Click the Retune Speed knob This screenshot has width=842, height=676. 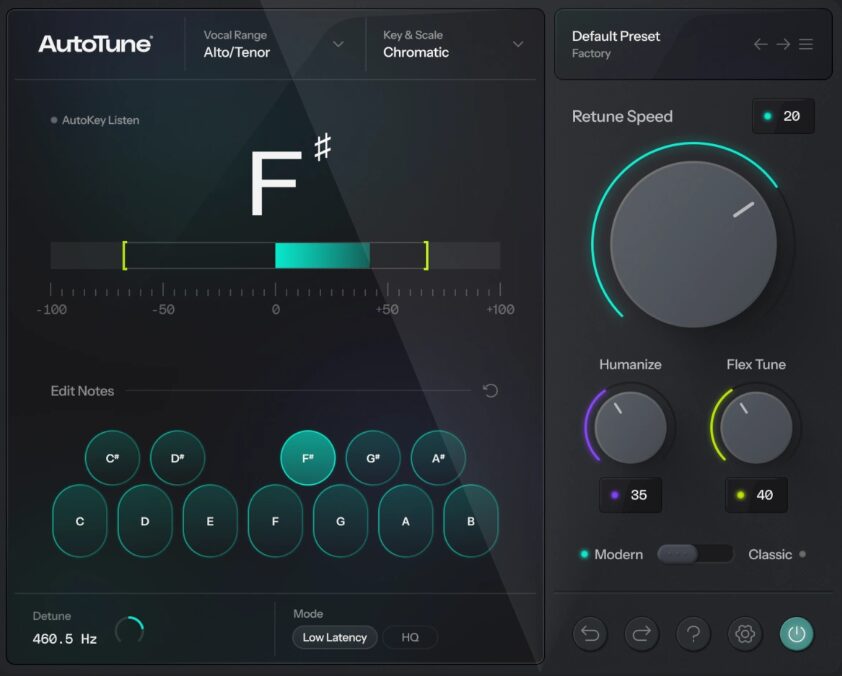point(693,243)
